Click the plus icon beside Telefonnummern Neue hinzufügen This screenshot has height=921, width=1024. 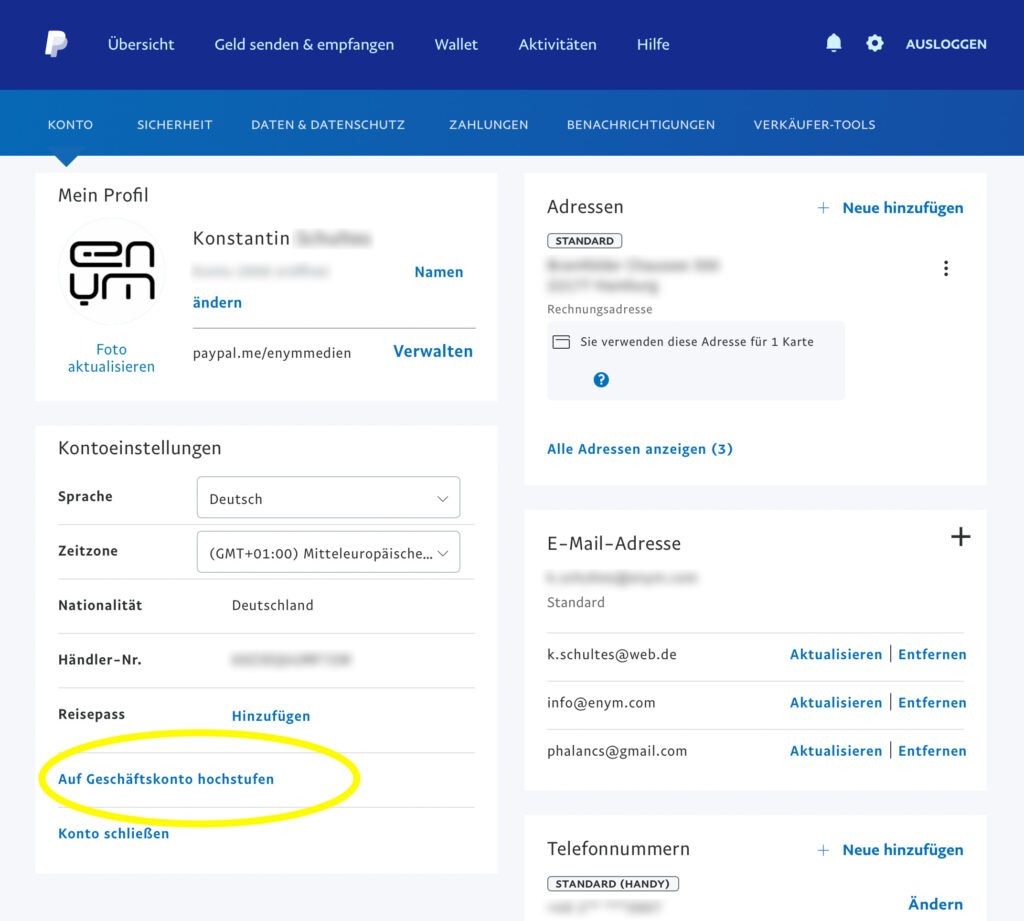[x=824, y=850]
